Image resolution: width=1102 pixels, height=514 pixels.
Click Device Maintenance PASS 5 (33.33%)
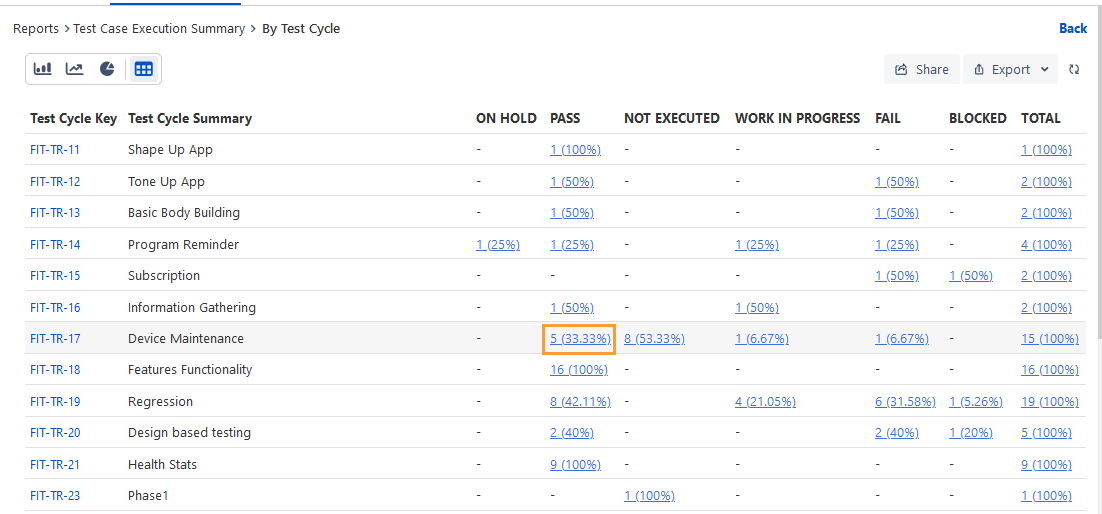tap(580, 338)
